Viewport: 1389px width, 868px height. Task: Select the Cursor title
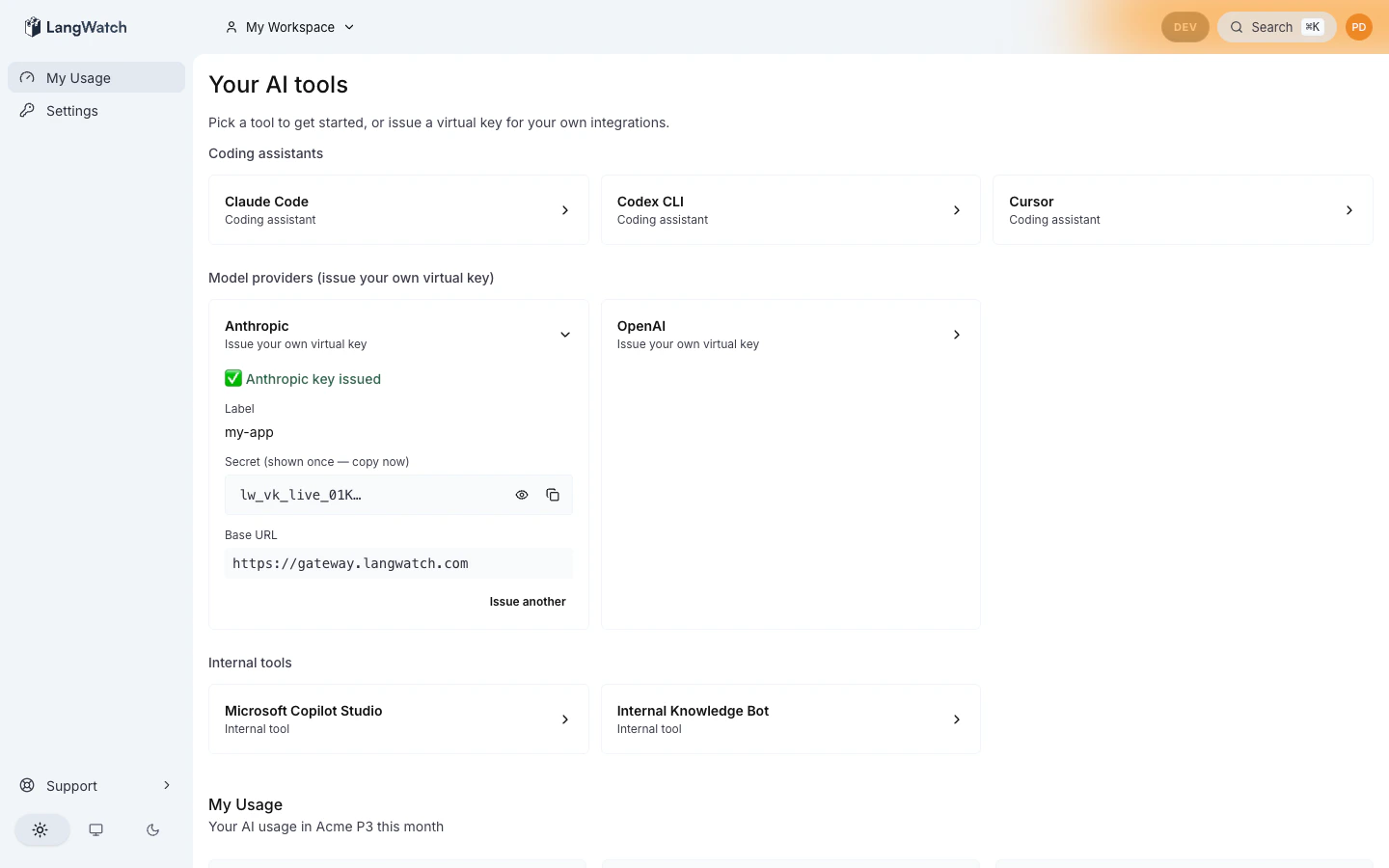[1031, 202]
